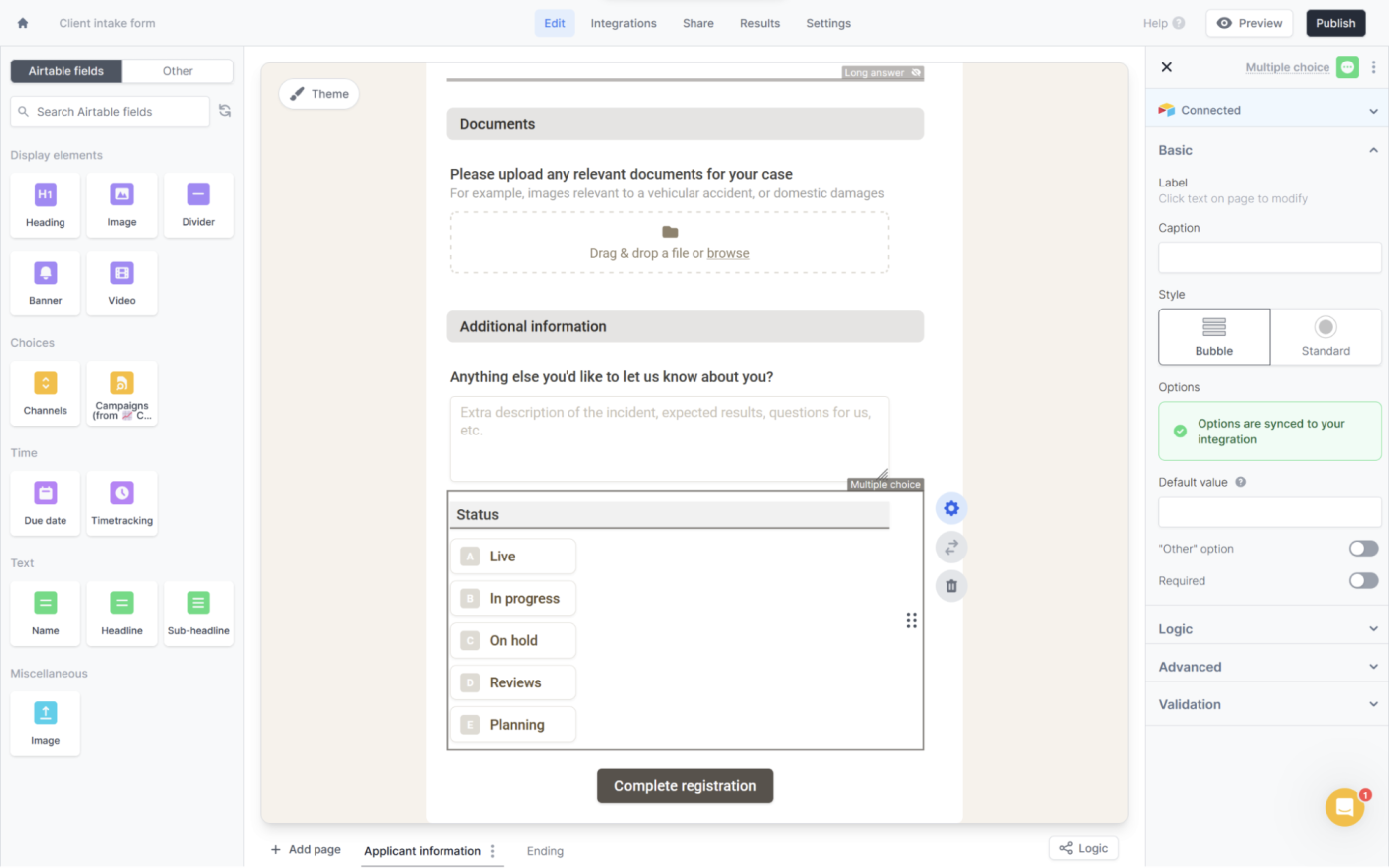This screenshot has height=868, width=1389.
Task: Add the Heading display element
Action: click(x=45, y=205)
